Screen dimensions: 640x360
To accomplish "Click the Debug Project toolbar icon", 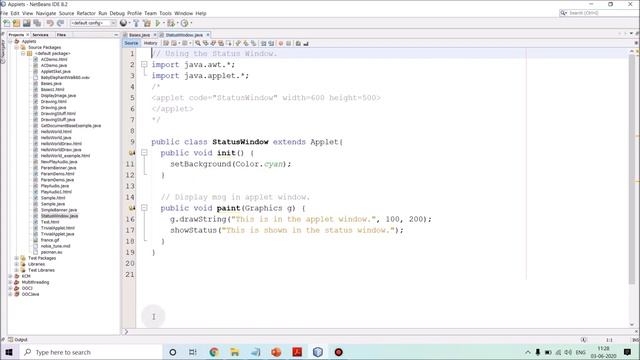I will (x=171, y=23).
